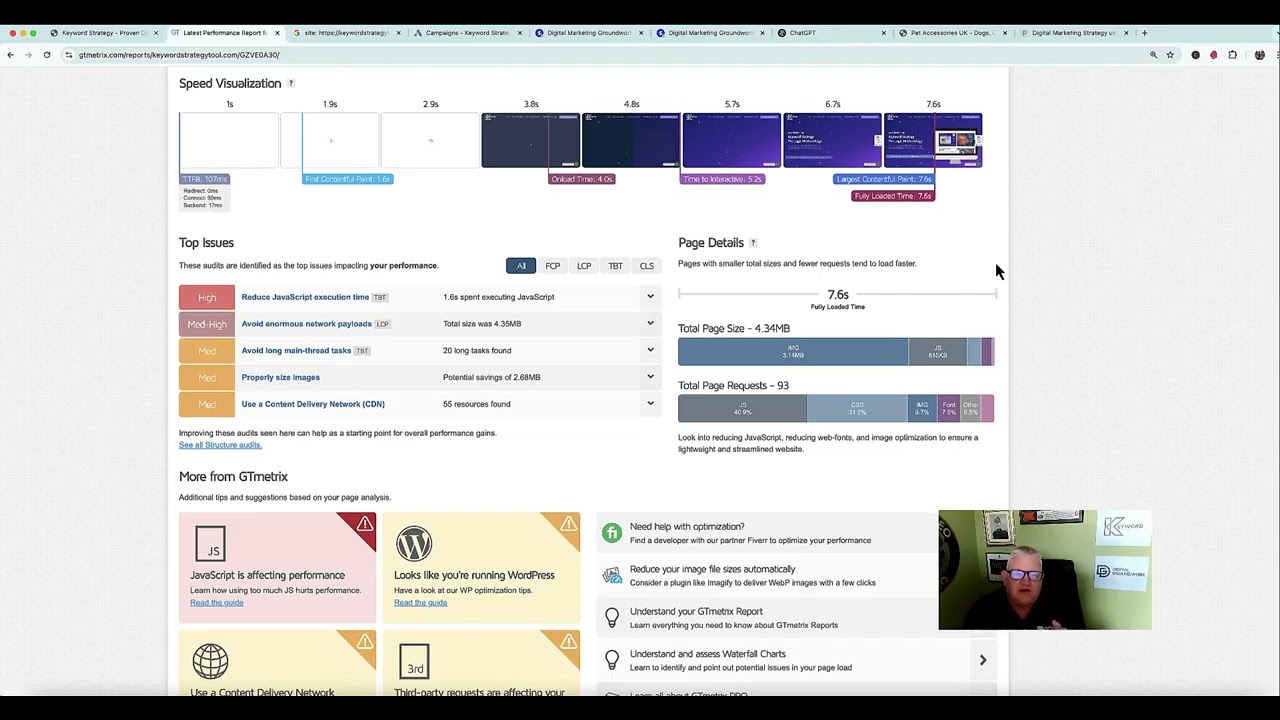Click the browser address bar URL
Screen dimensions: 1280x720
click(179, 55)
